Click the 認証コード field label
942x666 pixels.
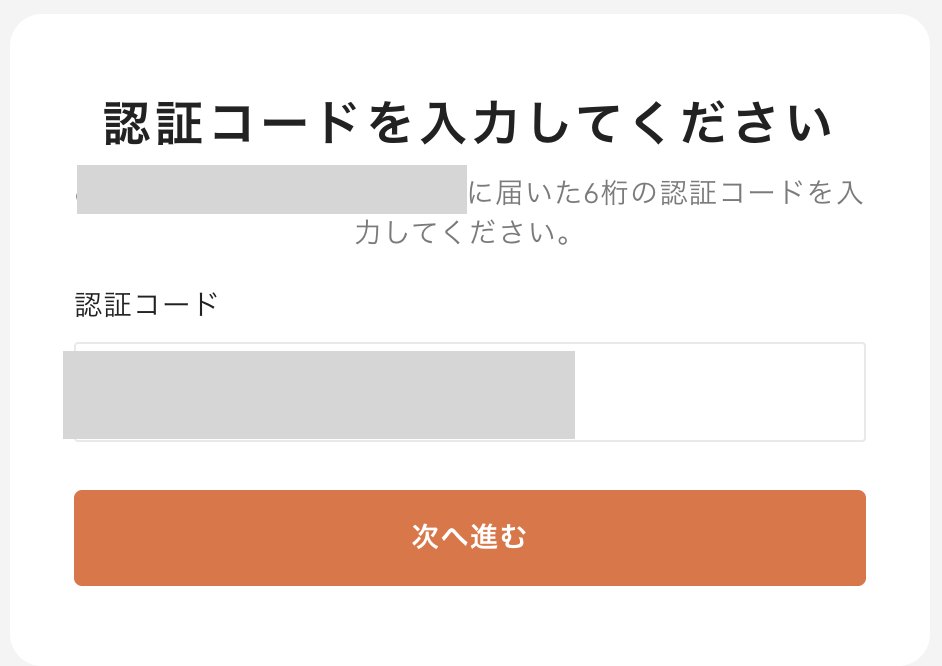147,304
